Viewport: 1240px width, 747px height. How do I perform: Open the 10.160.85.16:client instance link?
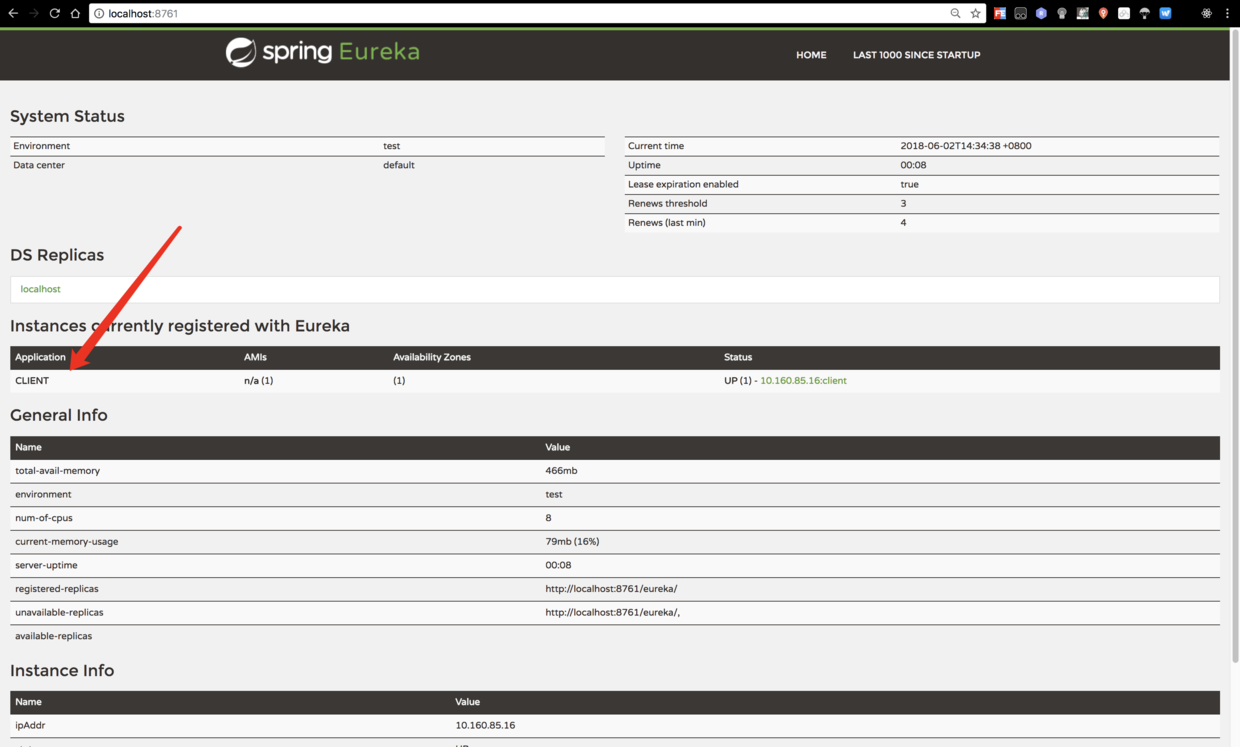803,381
